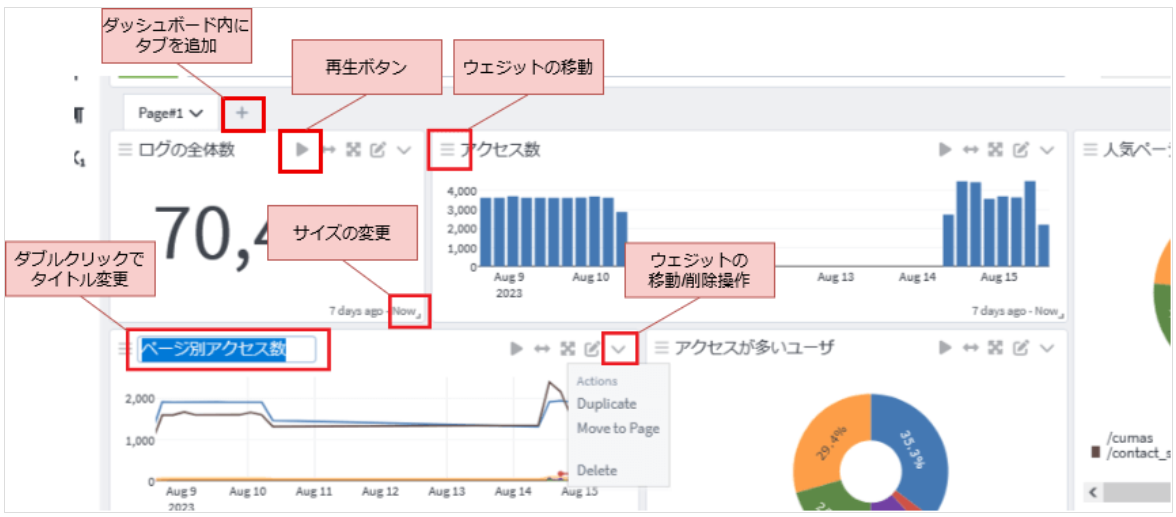
Task: Click the ページ別アクセス数 title input field
Action: pos(226,349)
